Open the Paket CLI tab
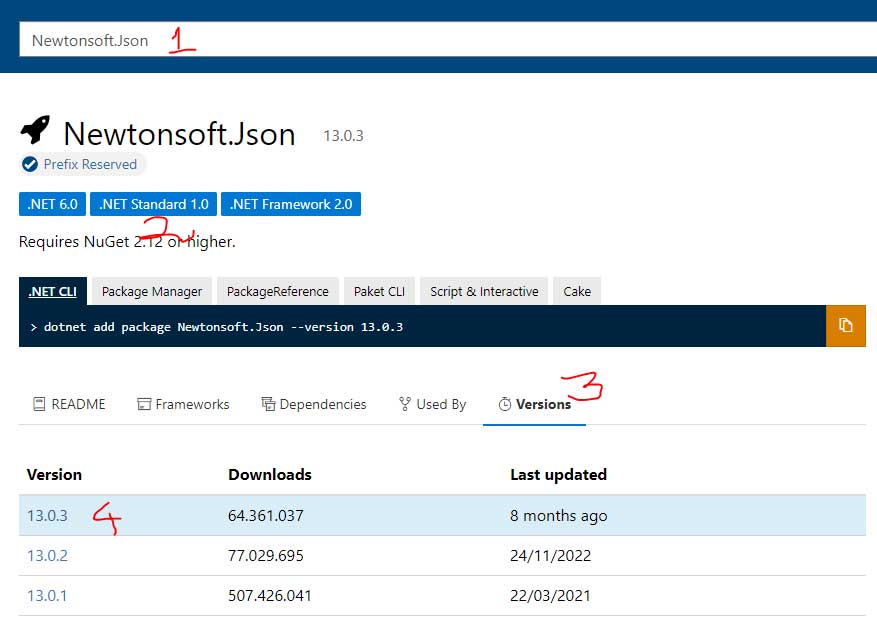877x618 pixels. tap(379, 291)
